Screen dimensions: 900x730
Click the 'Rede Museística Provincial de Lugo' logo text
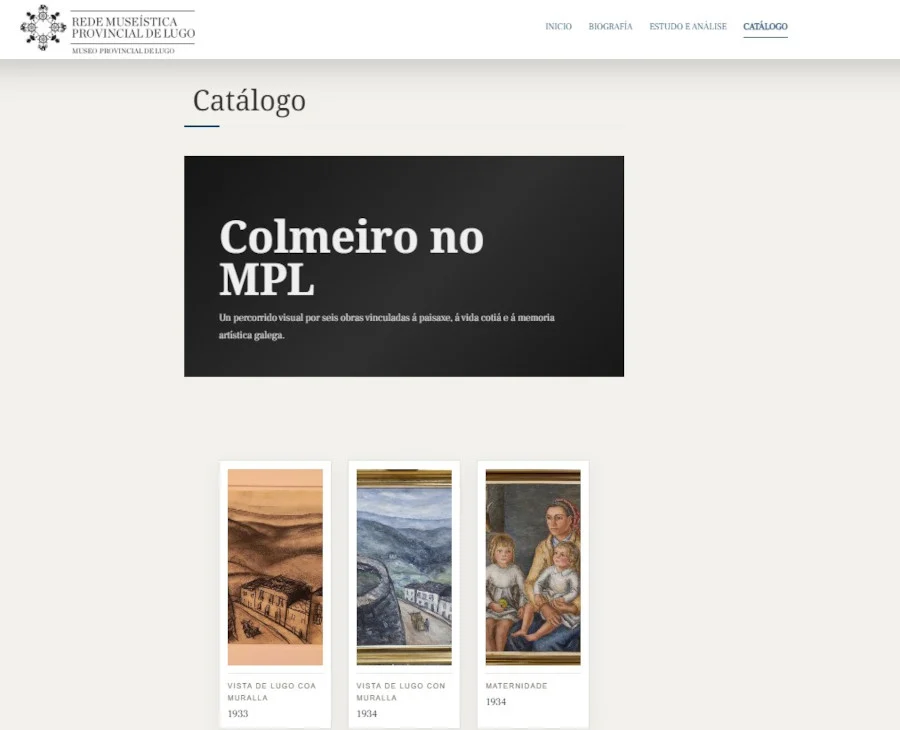click(132, 27)
